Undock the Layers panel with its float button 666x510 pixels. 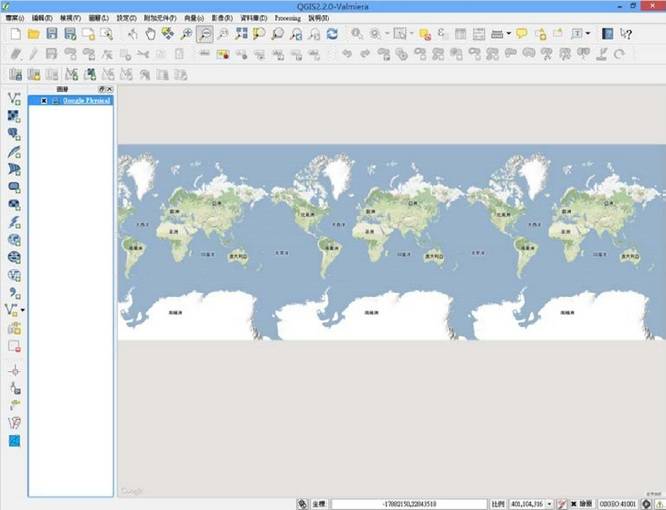coord(102,89)
